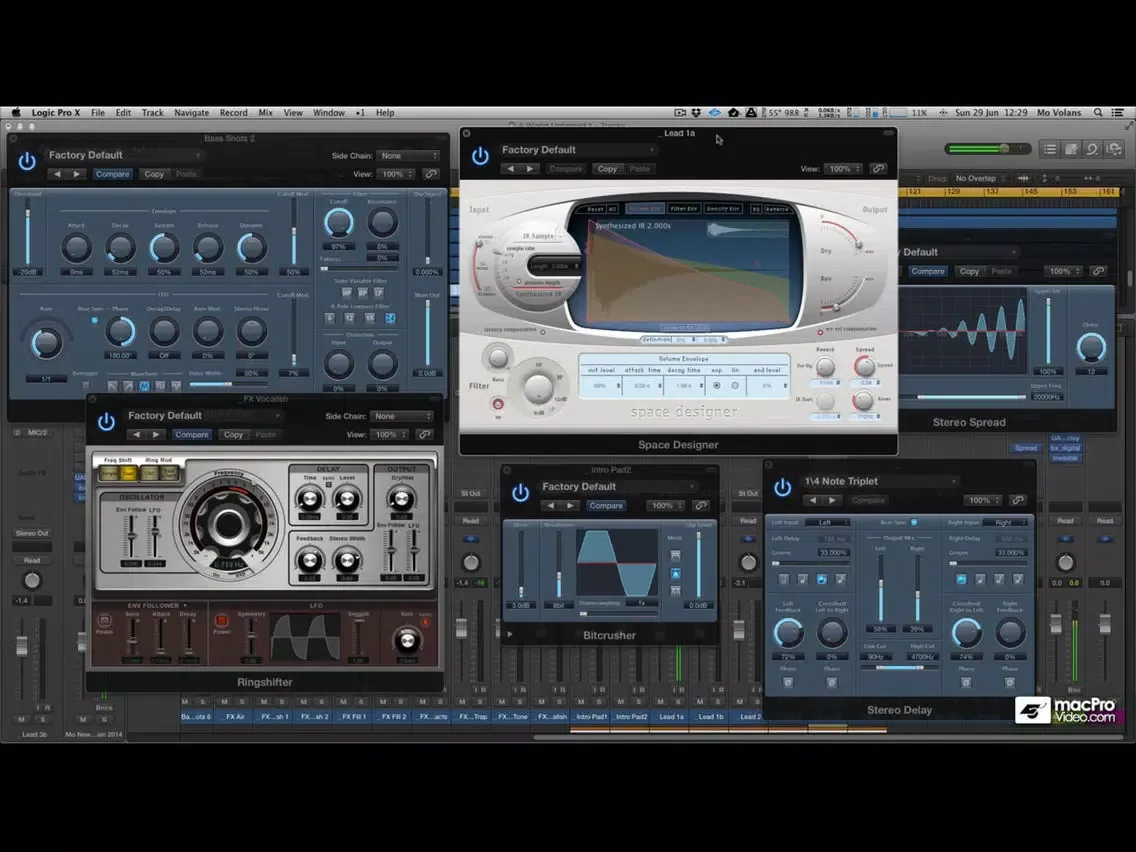This screenshot has height=852, width=1136.
Task: Click Copy in Space Designer header
Action: click(x=607, y=168)
